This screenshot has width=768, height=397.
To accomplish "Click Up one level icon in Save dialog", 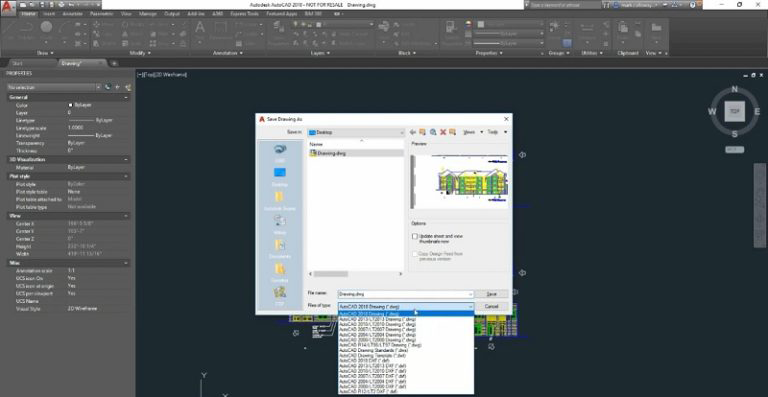I will pos(423,132).
